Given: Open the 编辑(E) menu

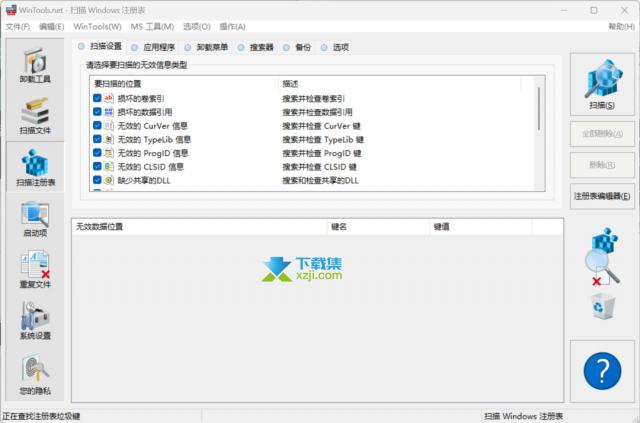Looking at the screenshot, I should (51, 27).
